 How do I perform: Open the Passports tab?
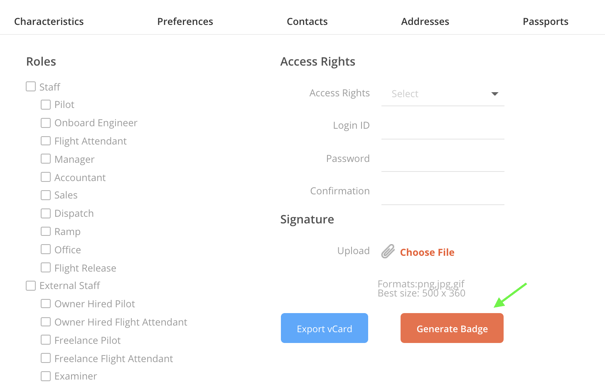[545, 21]
